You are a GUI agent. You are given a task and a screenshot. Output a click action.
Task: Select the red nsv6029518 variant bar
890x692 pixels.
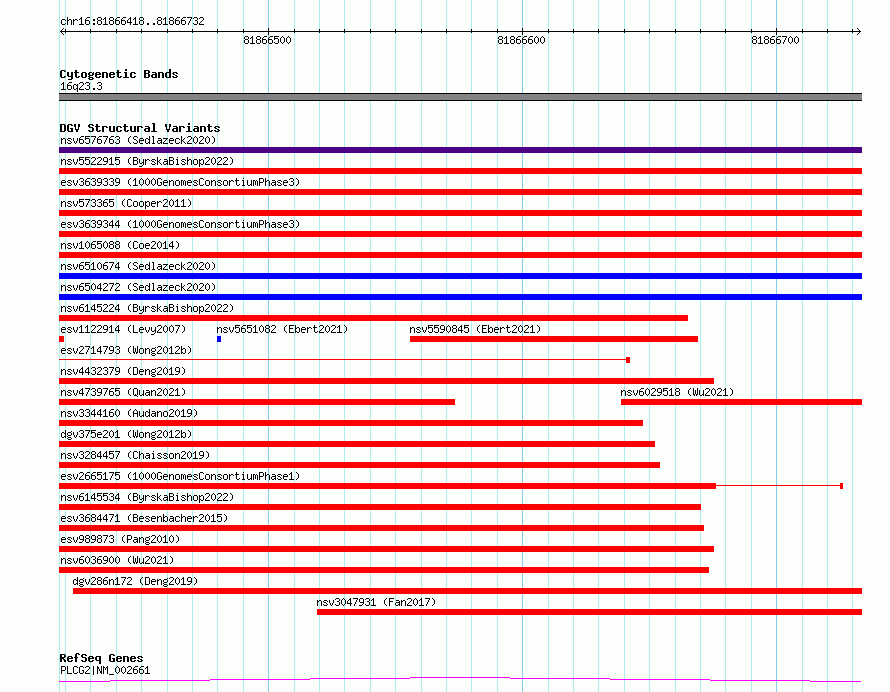pos(741,402)
